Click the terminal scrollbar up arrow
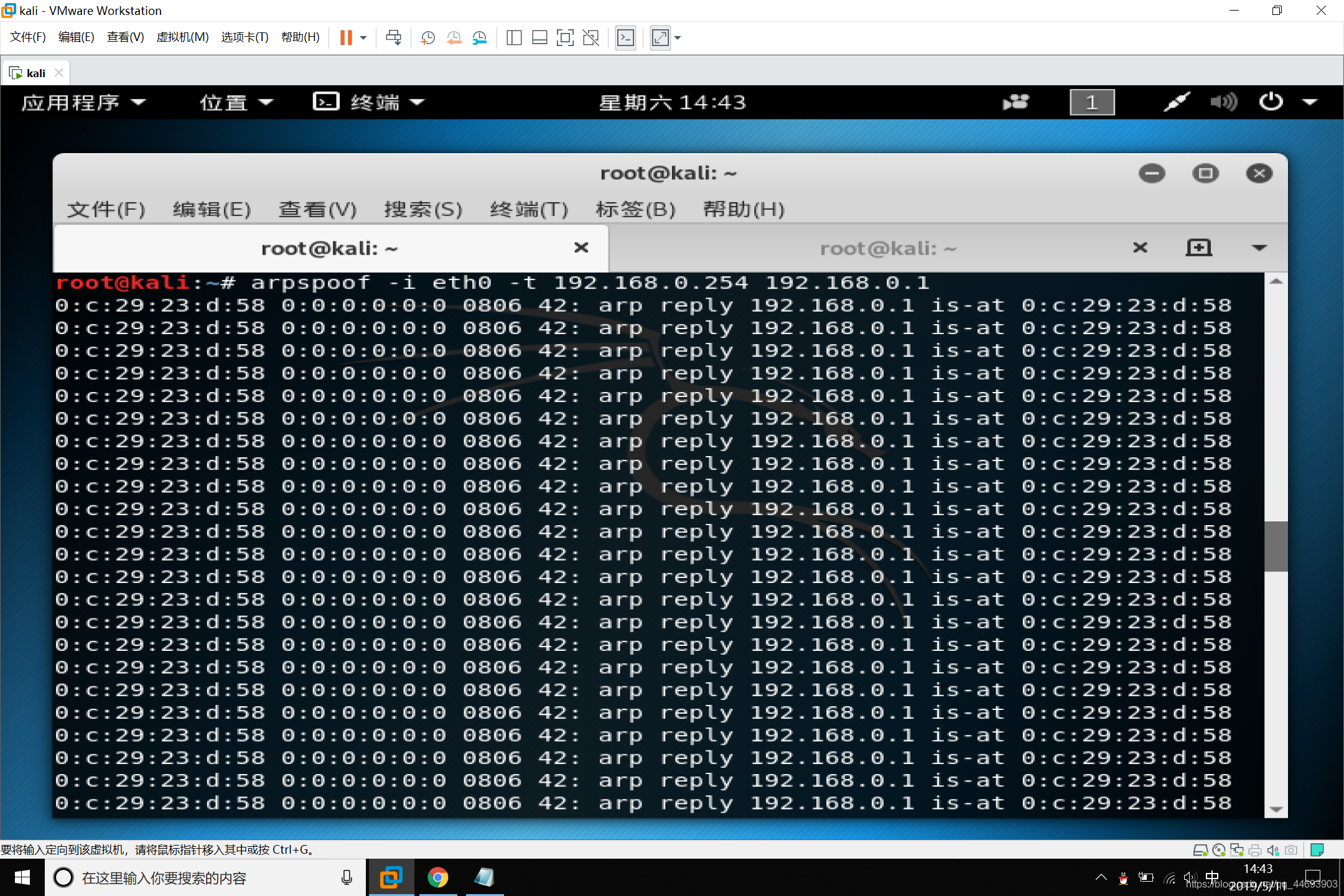Viewport: 1344px width, 896px height. 1276,282
